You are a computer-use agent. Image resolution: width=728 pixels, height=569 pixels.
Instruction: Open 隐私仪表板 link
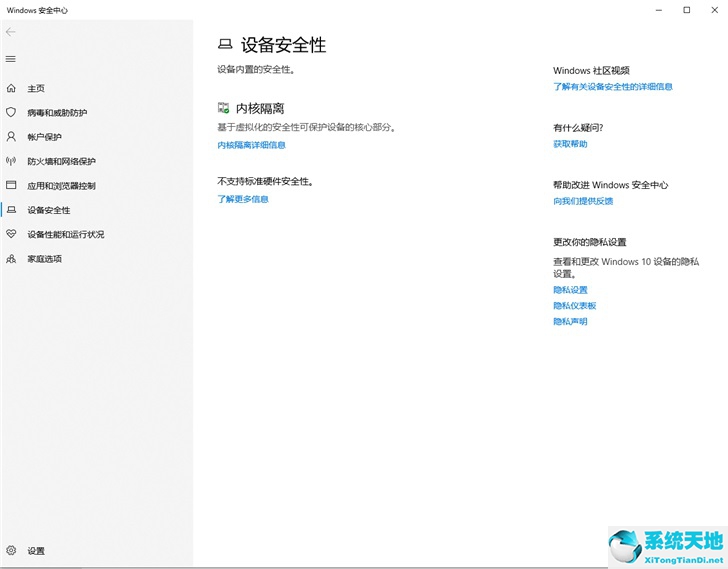tap(574, 306)
